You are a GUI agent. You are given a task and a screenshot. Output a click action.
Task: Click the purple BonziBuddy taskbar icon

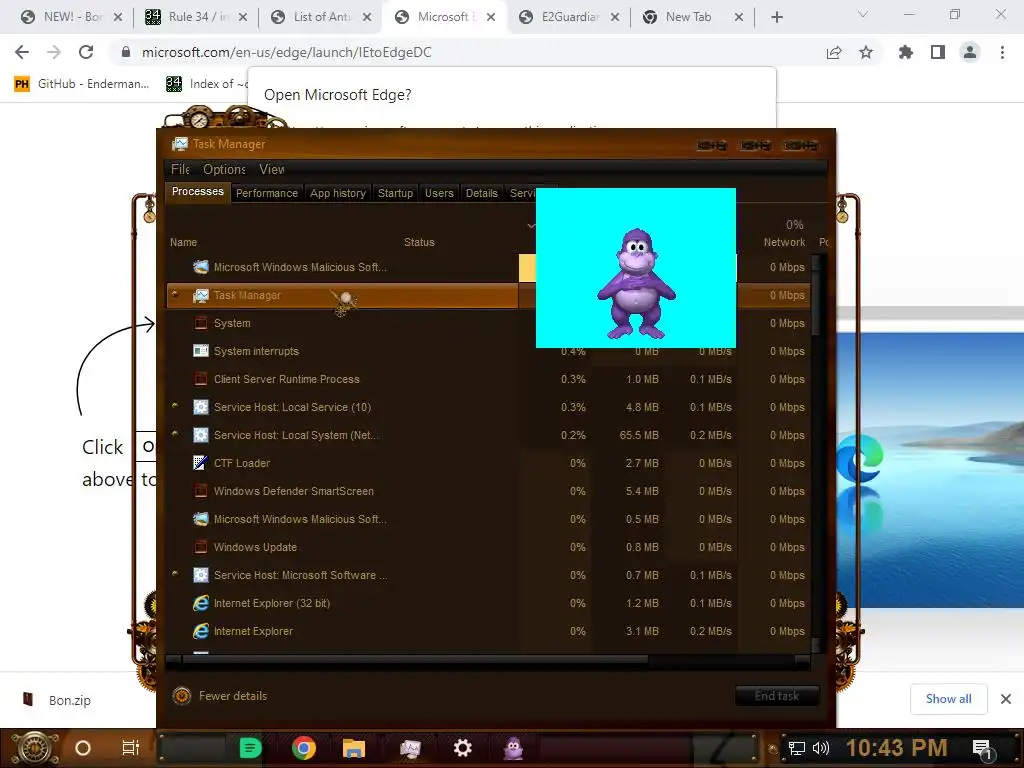(x=514, y=748)
